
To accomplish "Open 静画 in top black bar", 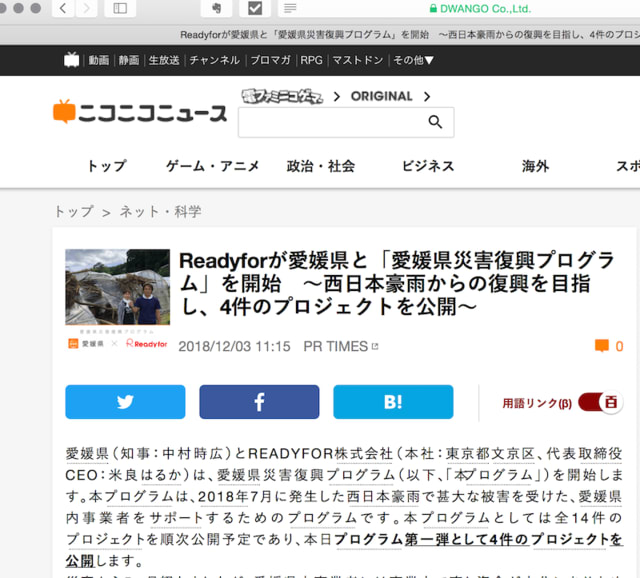I will coord(129,60).
